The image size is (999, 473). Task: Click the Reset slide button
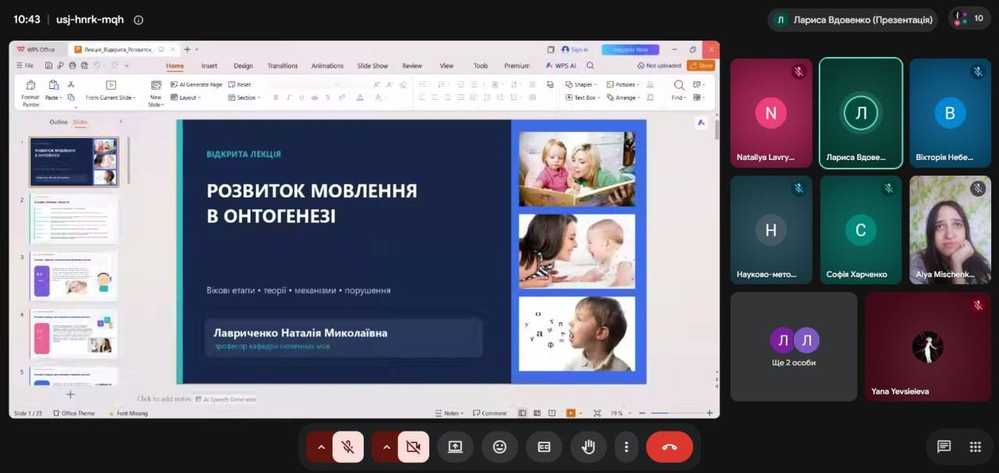point(240,84)
